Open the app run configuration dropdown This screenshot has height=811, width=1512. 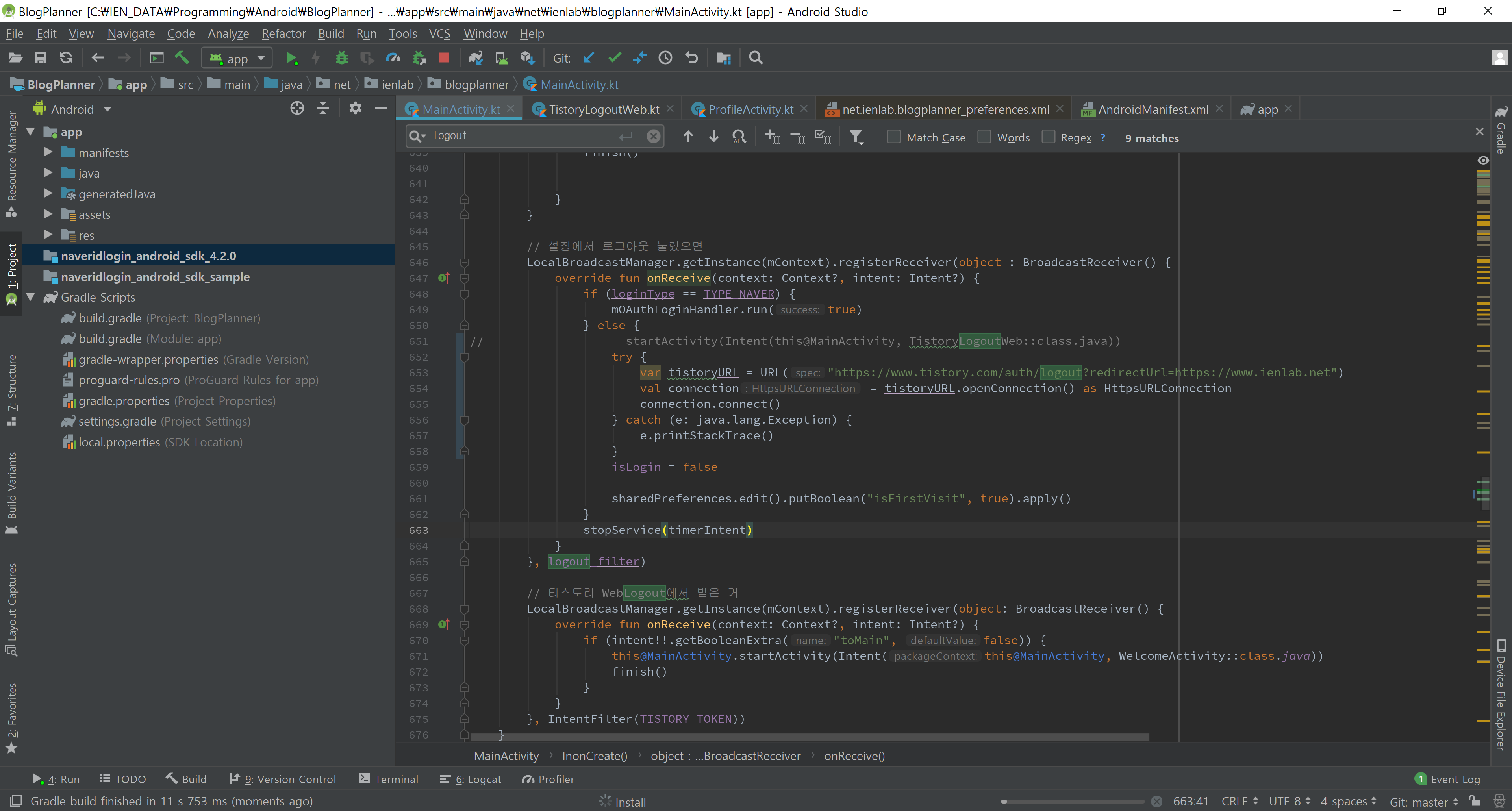(237, 58)
